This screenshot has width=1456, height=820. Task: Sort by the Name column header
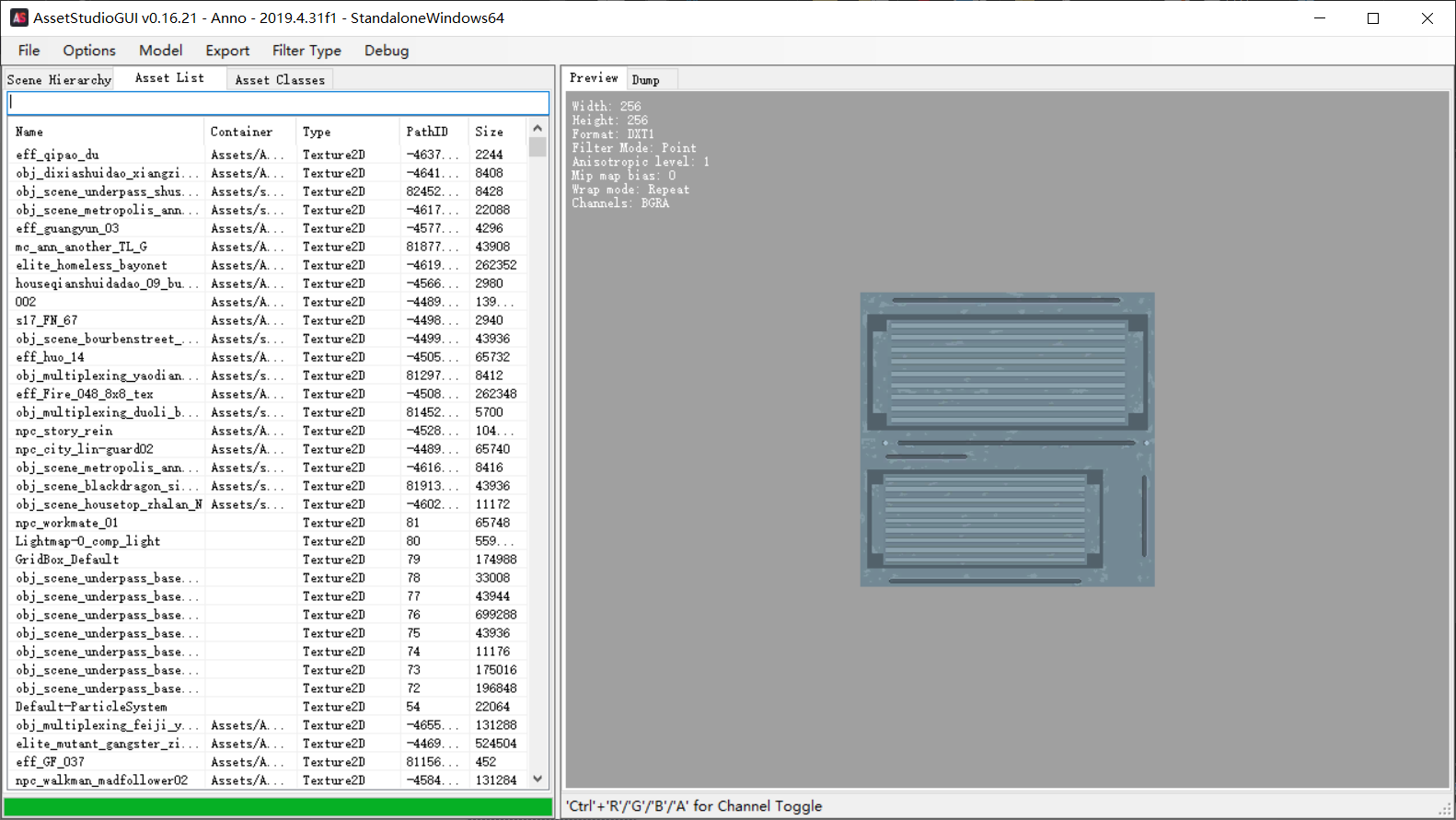click(105, 132)
